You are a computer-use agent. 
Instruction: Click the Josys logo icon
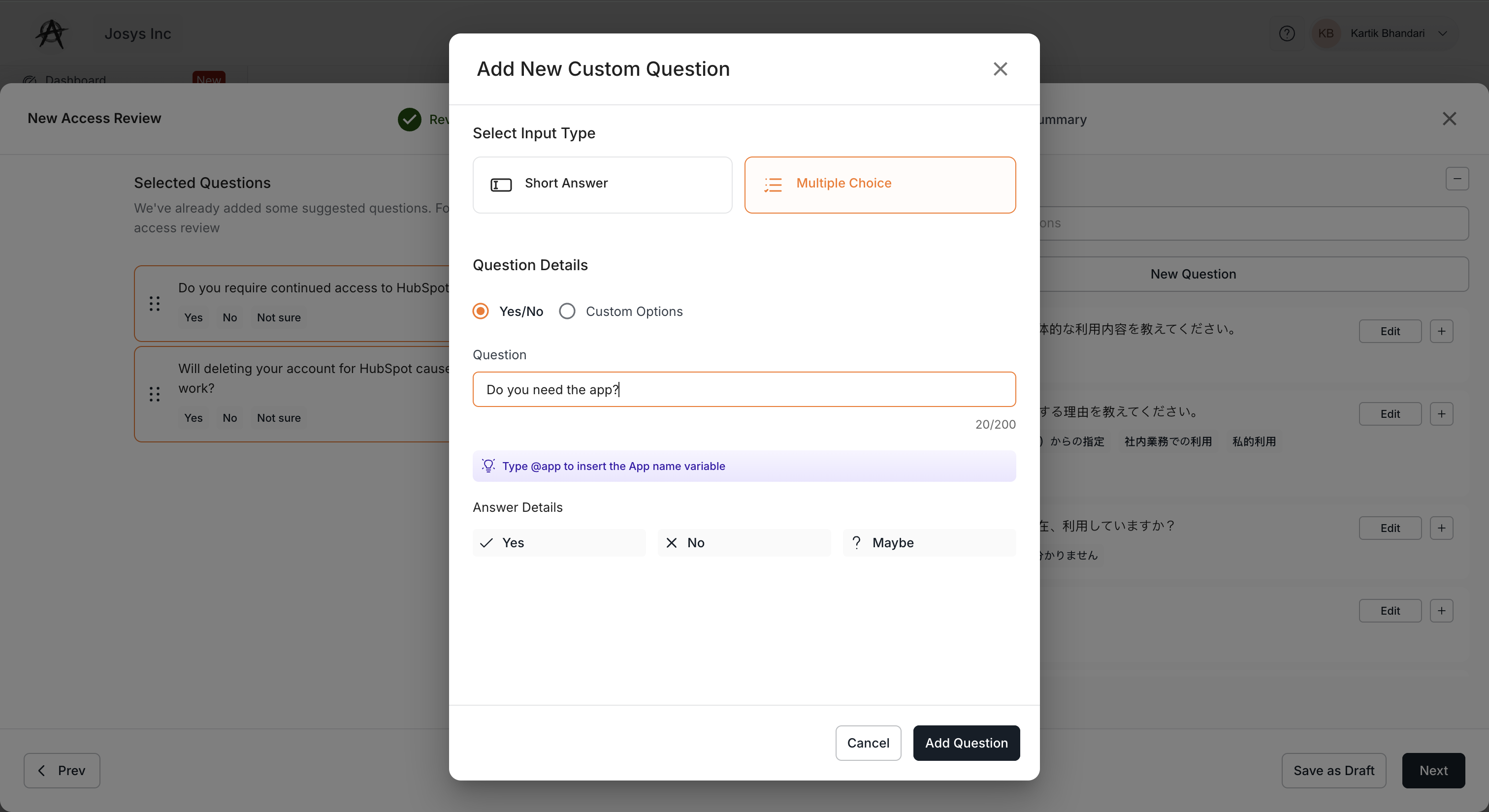tap(51, 33)
